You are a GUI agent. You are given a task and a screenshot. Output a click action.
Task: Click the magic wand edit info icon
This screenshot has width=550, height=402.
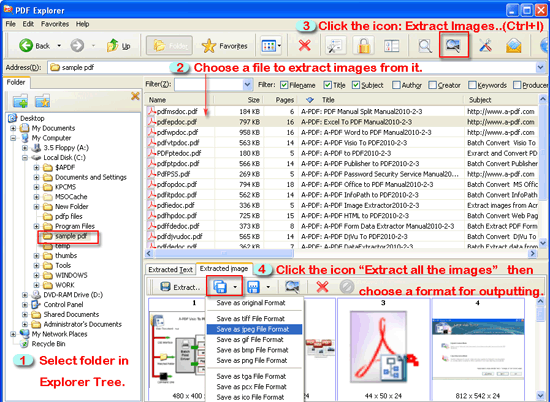[335, 46]
